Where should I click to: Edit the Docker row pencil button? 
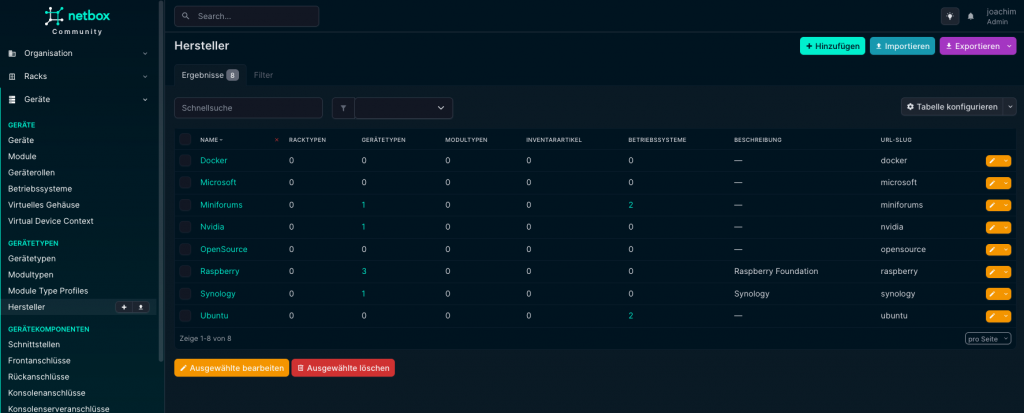coord(992,161)
